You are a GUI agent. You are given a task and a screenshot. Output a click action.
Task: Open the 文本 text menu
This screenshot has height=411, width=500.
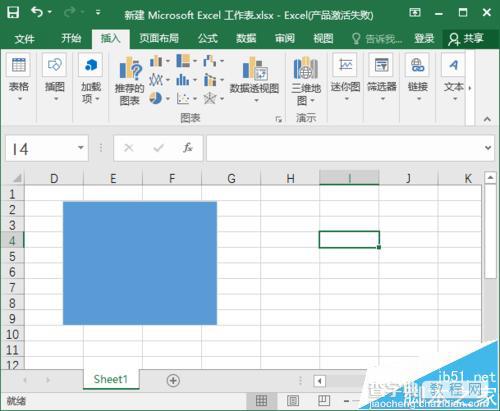pos(454,78)
